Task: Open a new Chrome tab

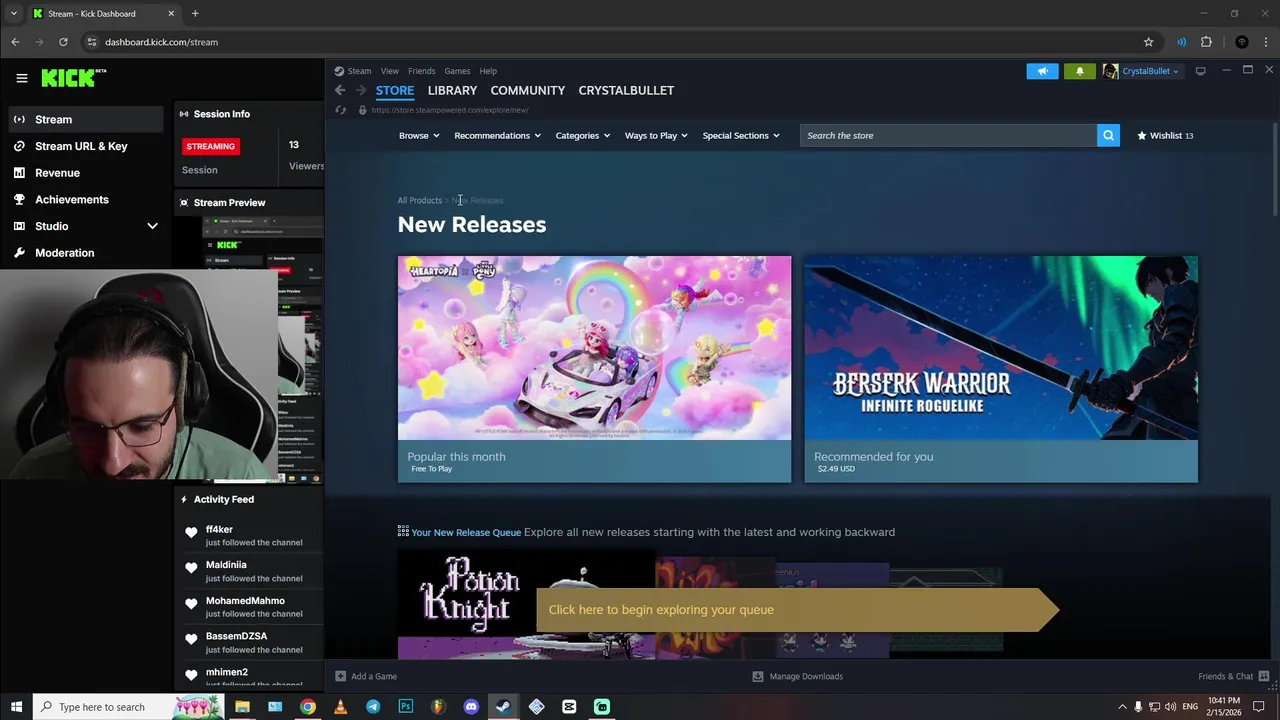Action: click(195, 14)
